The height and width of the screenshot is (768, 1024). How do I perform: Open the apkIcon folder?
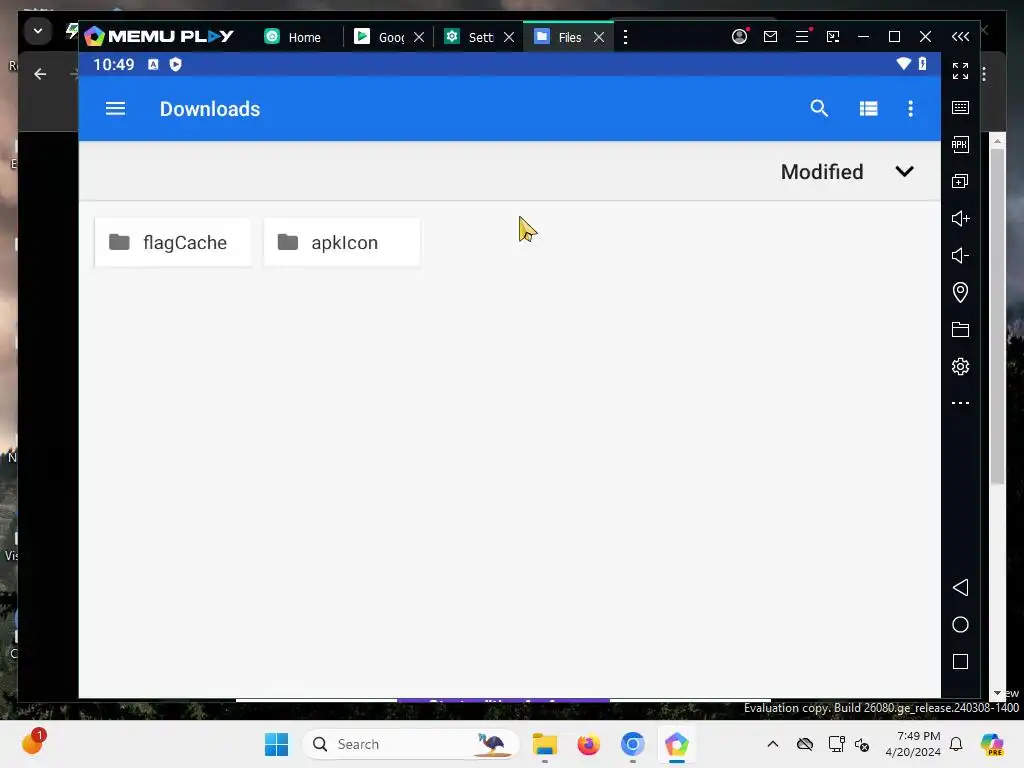(342, 242)
